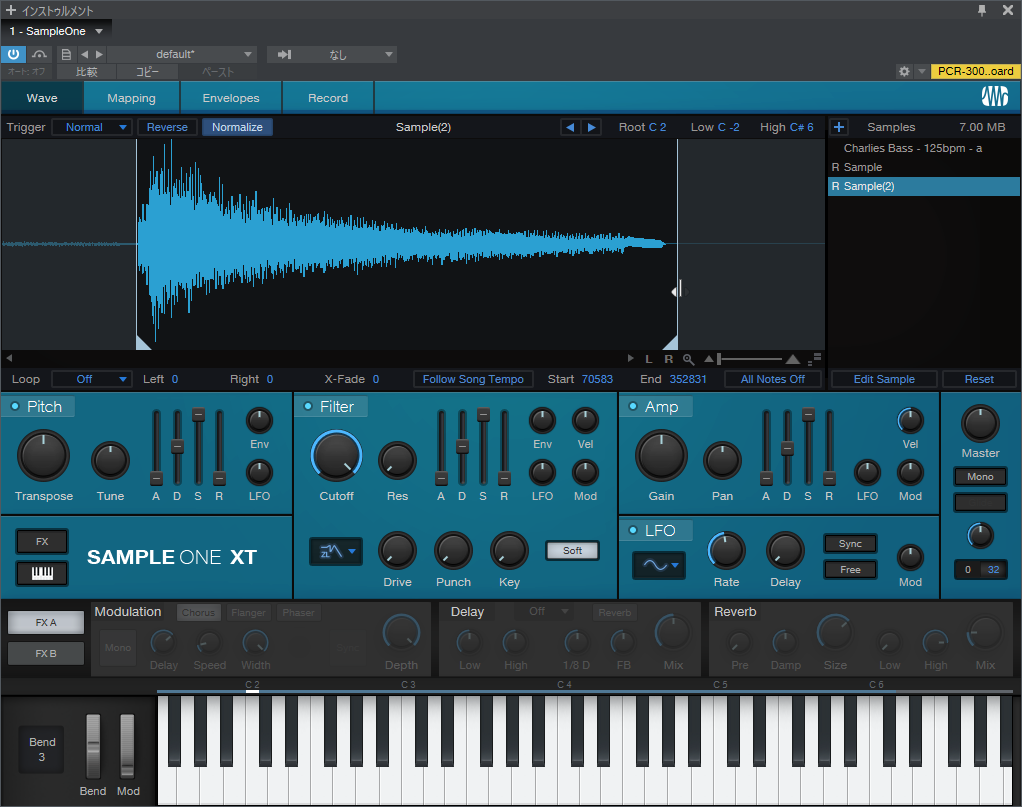1022x807 pixels.
Task: Toggle the instrument power activate button
Action: (x=14, y=55)
